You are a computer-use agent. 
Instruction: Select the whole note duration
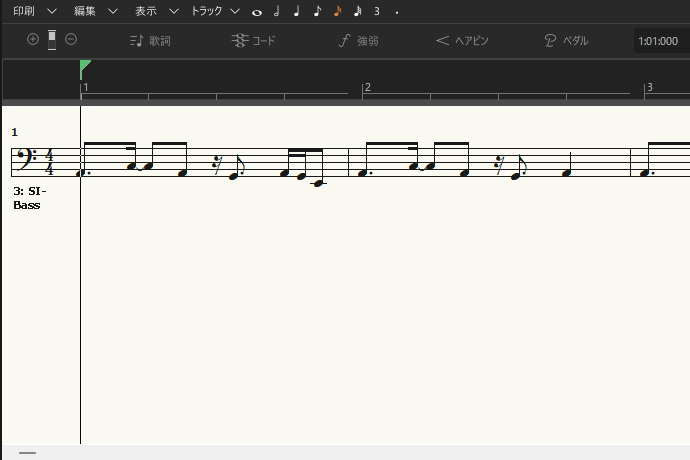(x=257, y=12)
